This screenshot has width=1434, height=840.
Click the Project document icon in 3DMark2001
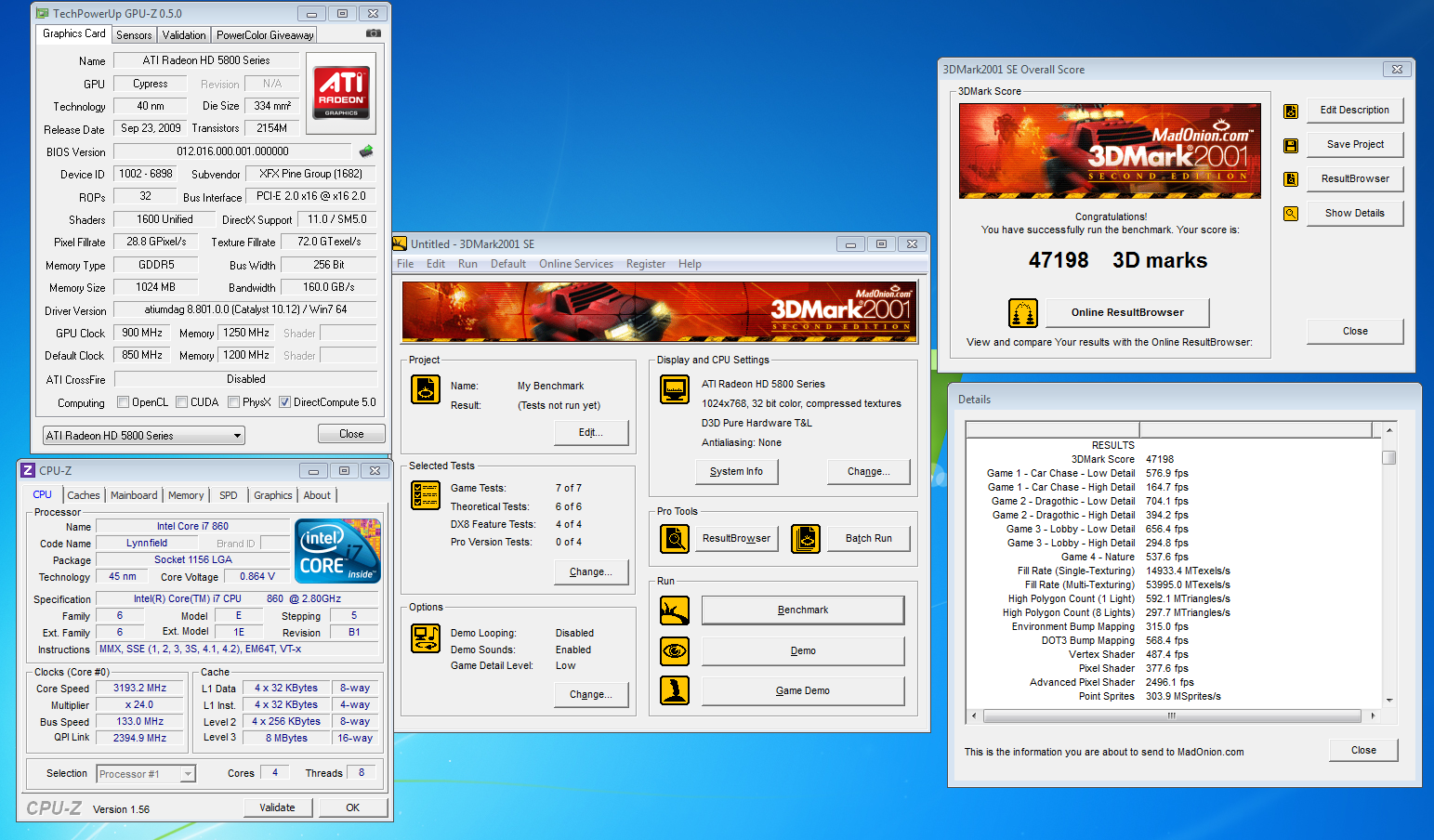pos(426,389)
